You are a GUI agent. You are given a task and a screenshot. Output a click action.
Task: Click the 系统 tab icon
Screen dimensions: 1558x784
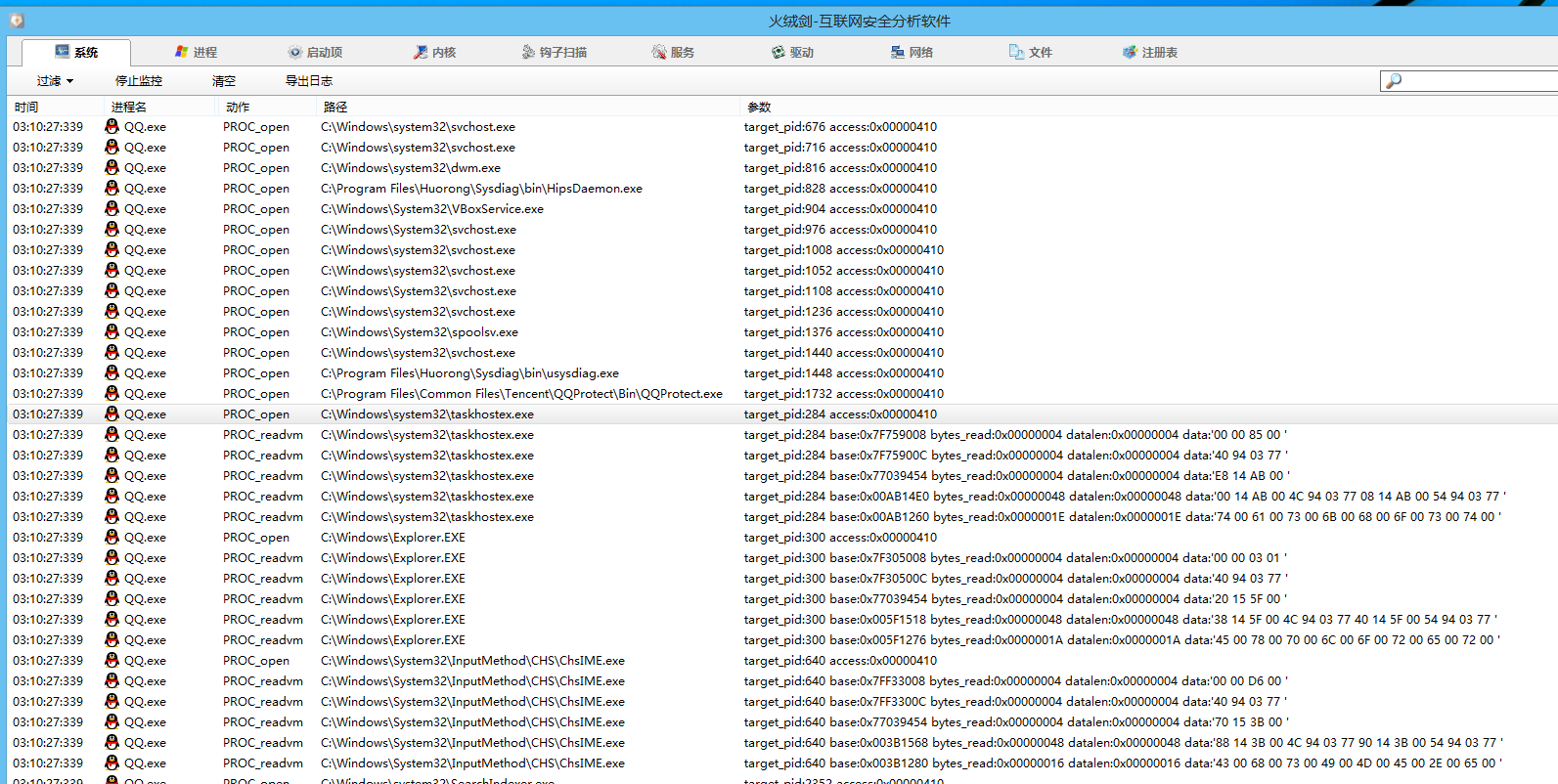pyautogui.click(x=63, y=52)
